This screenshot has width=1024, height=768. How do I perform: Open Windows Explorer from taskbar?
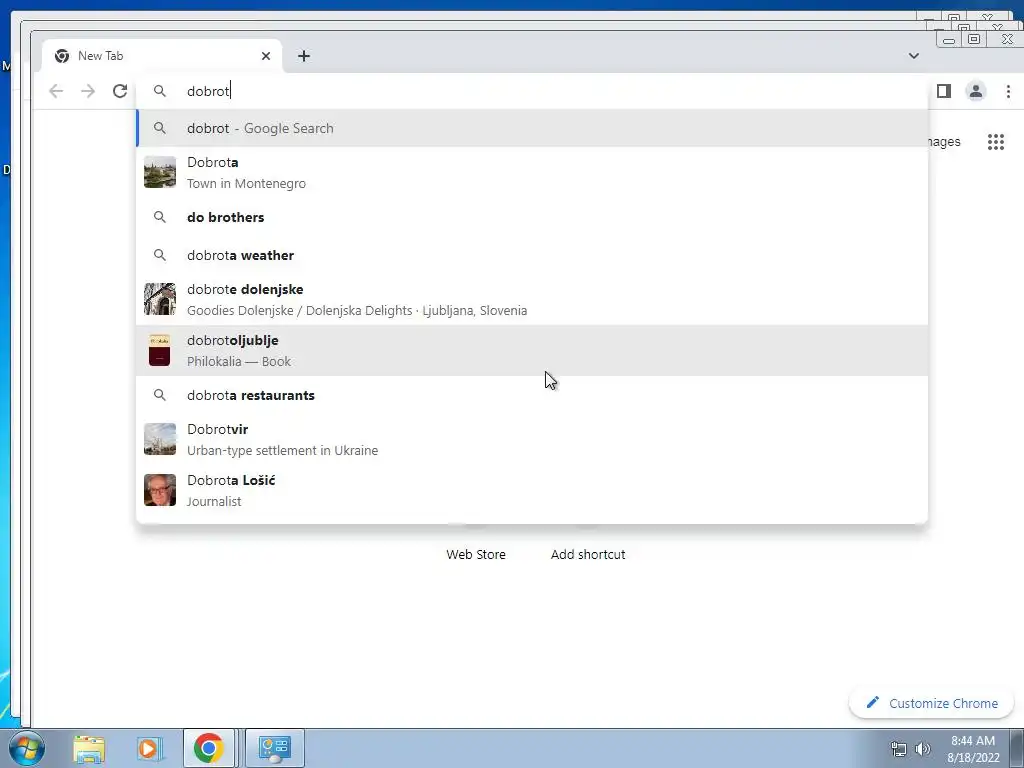tap(89, 748)
